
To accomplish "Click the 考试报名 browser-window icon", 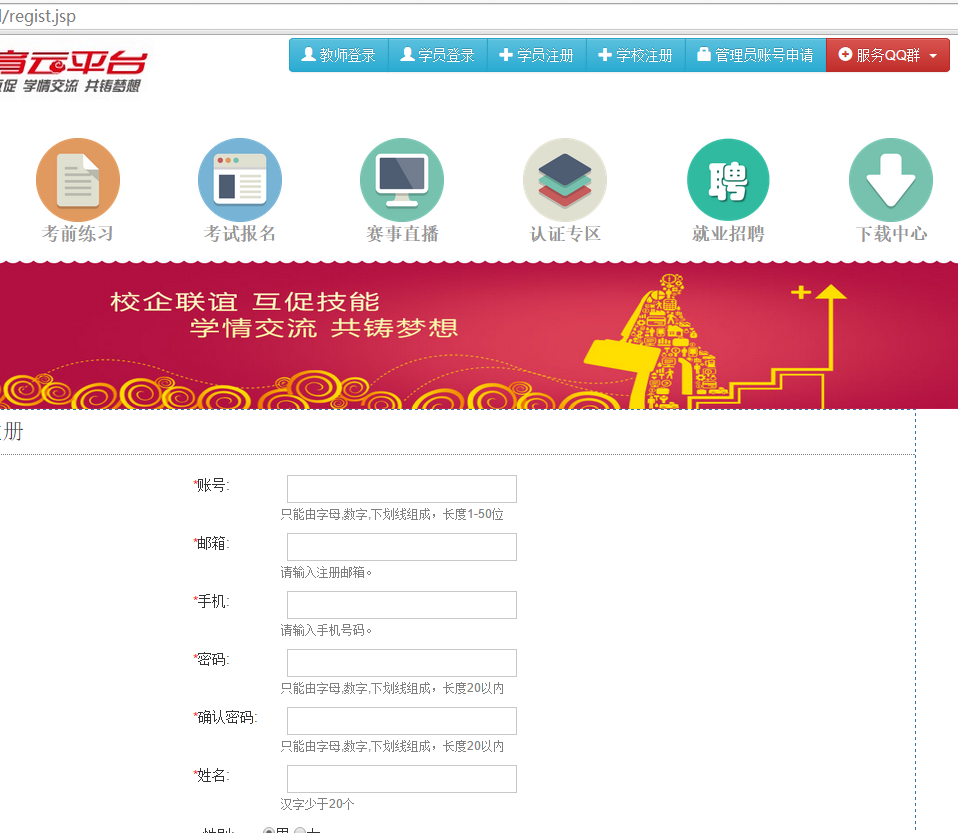I will coord(240,180).
